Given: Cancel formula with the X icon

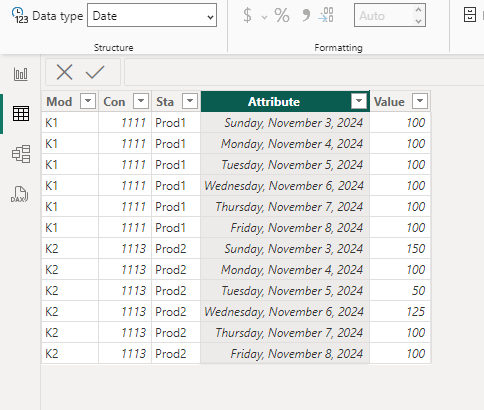Looking at the screenshot, I should pos(64,72).
